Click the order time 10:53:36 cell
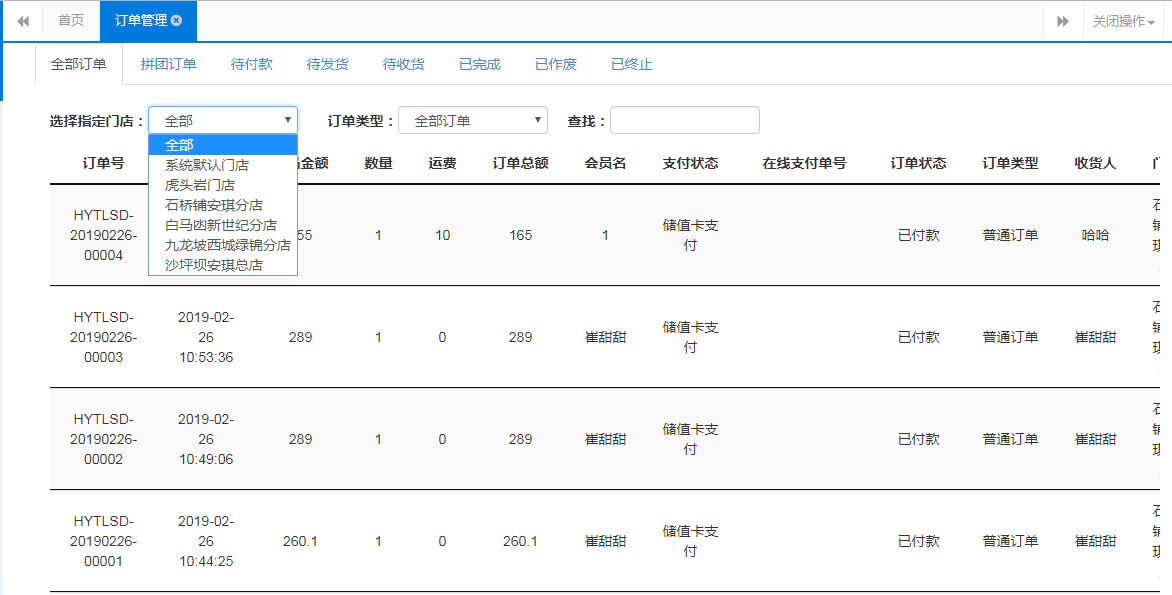This screenshot has height=595, width=1172. point(206,337)
